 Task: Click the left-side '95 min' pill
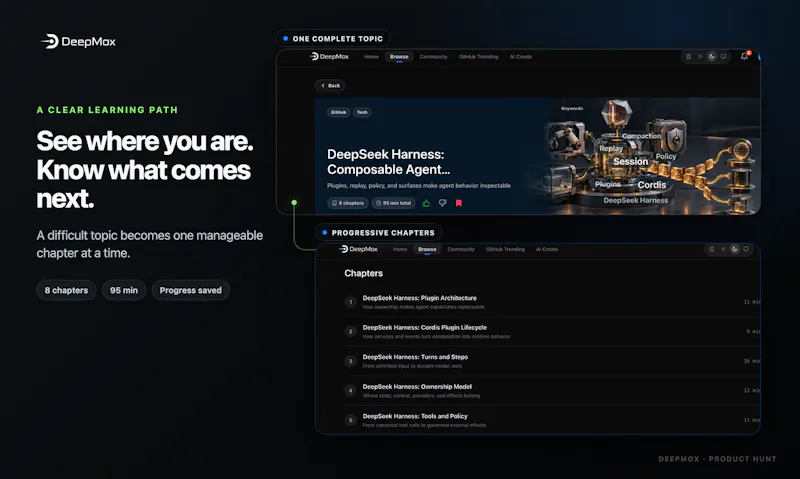tap(124, 290)
